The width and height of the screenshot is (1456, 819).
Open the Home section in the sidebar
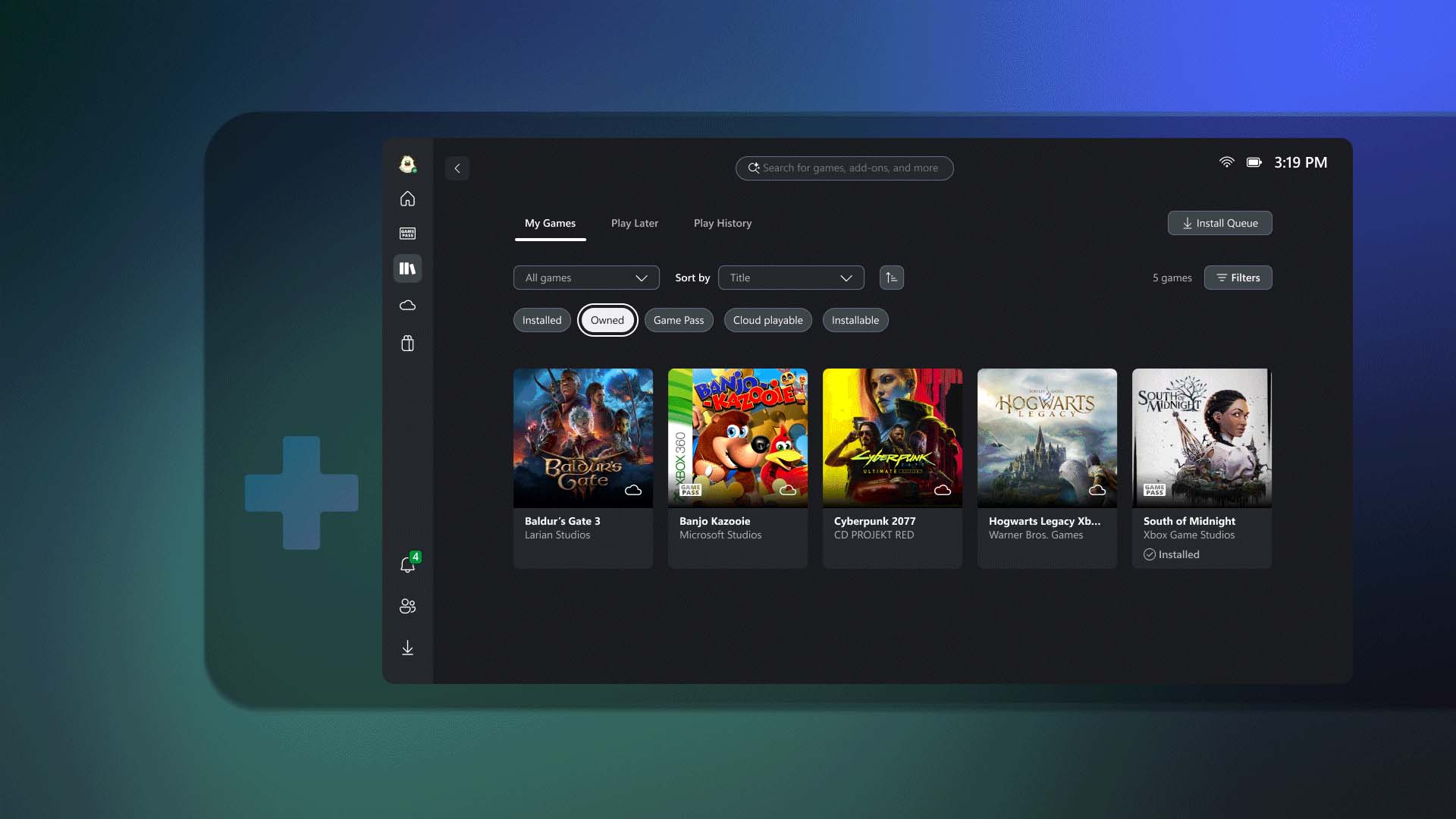tap(407, 199)
